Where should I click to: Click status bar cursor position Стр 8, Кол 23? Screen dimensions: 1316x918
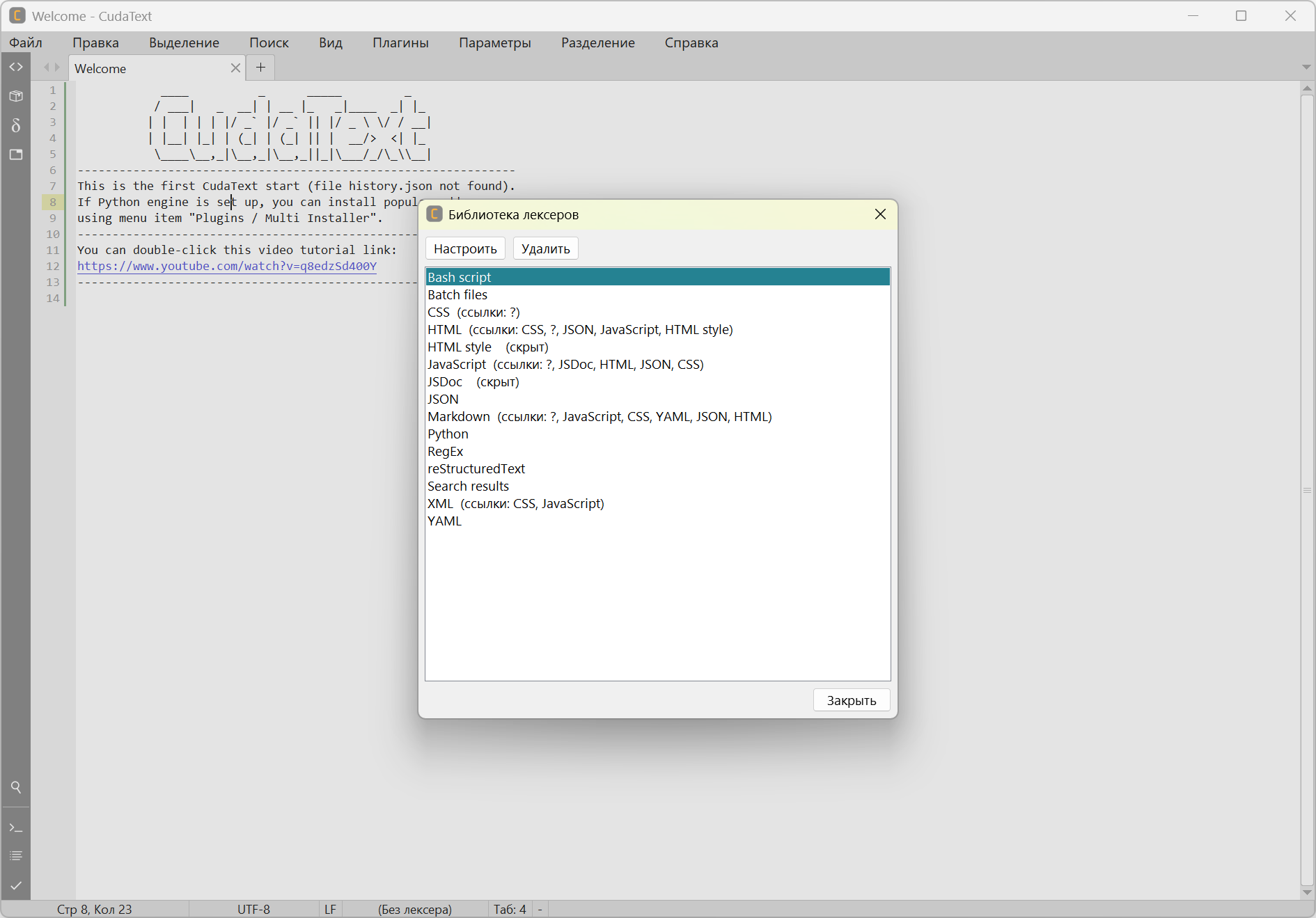click(95, 909)
